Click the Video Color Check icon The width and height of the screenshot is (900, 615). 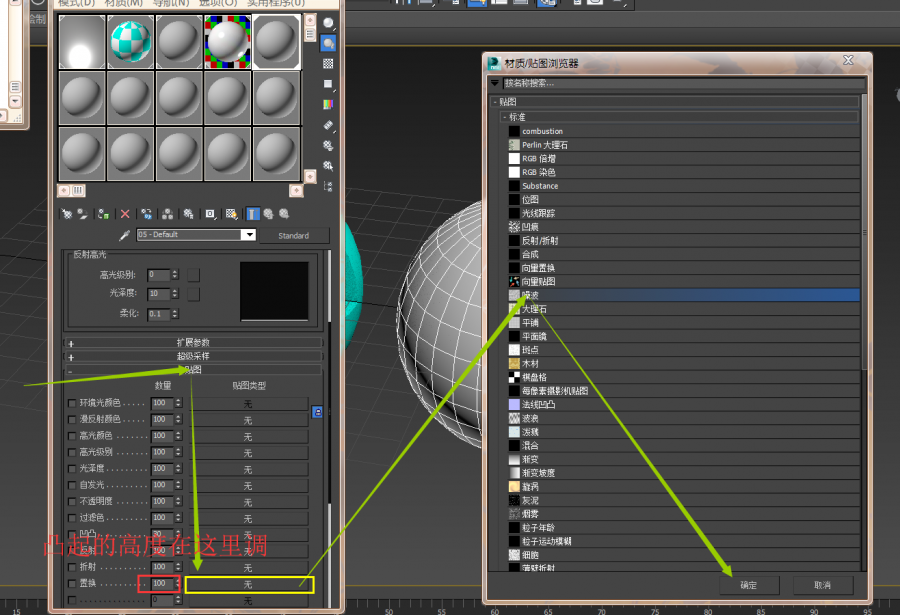(x=328, y=104)
